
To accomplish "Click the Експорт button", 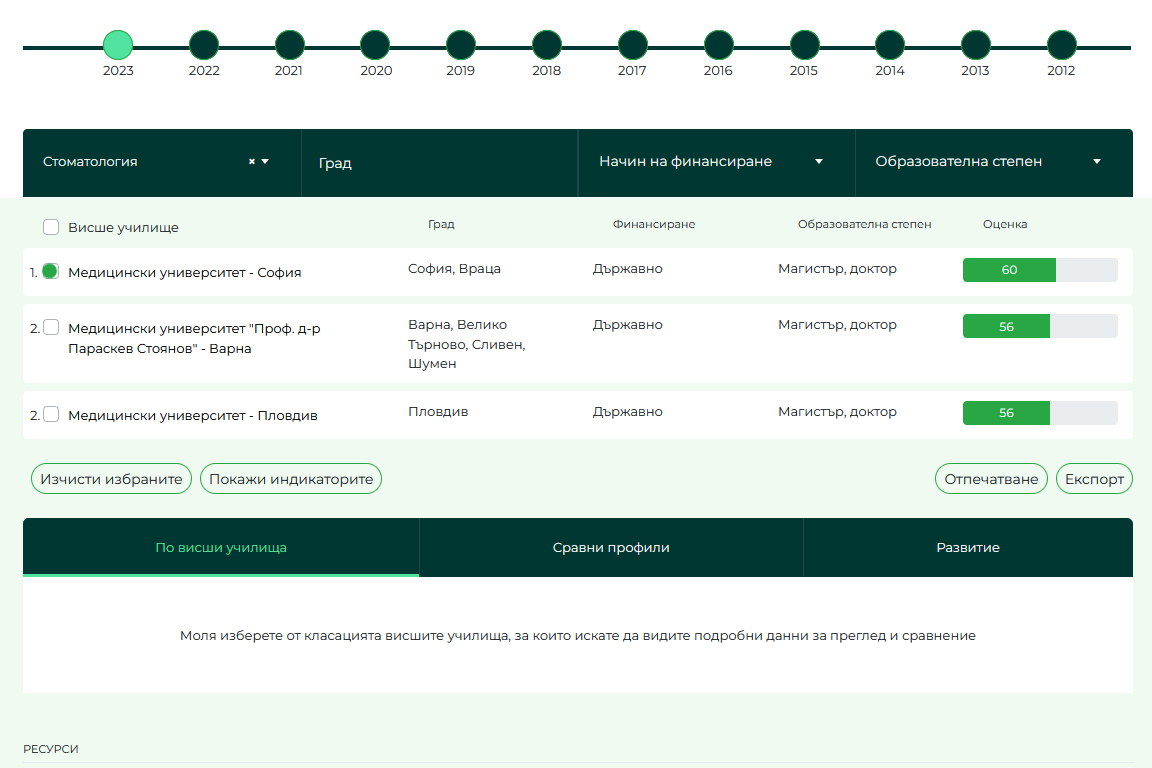I will pos(1094,479).
